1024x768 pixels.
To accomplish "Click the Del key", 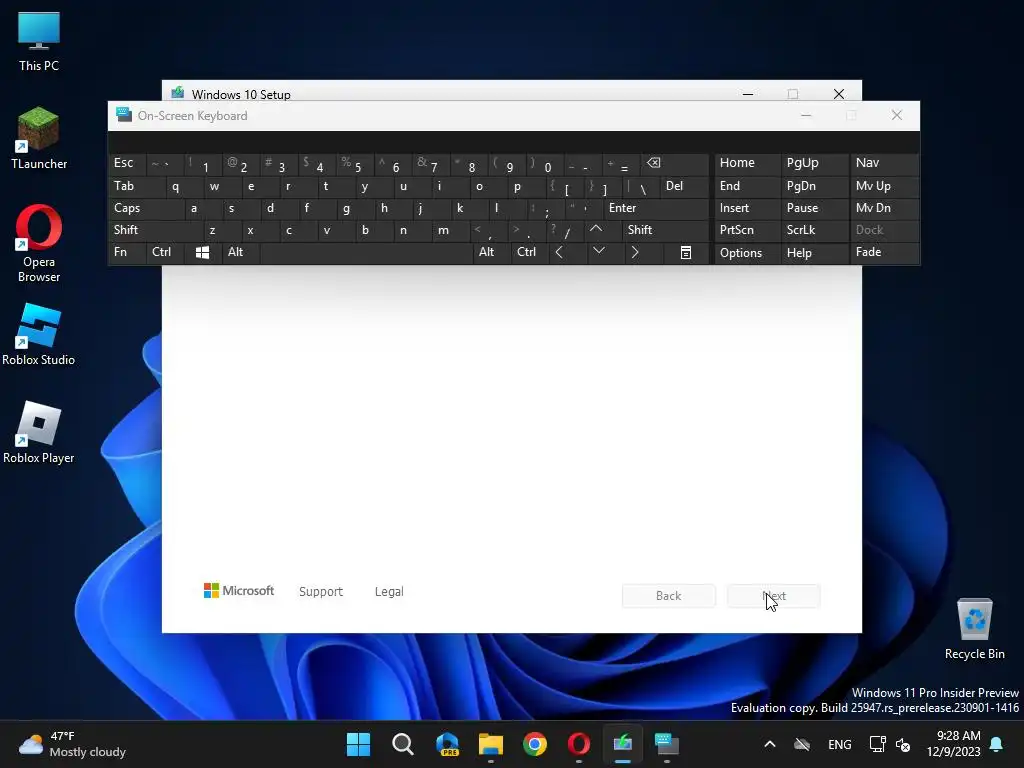I will coord(684,186).
